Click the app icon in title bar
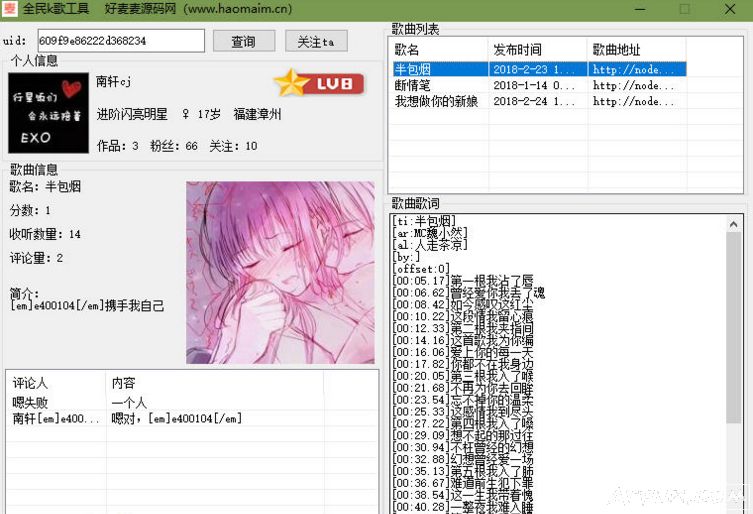 pos(9,9)
